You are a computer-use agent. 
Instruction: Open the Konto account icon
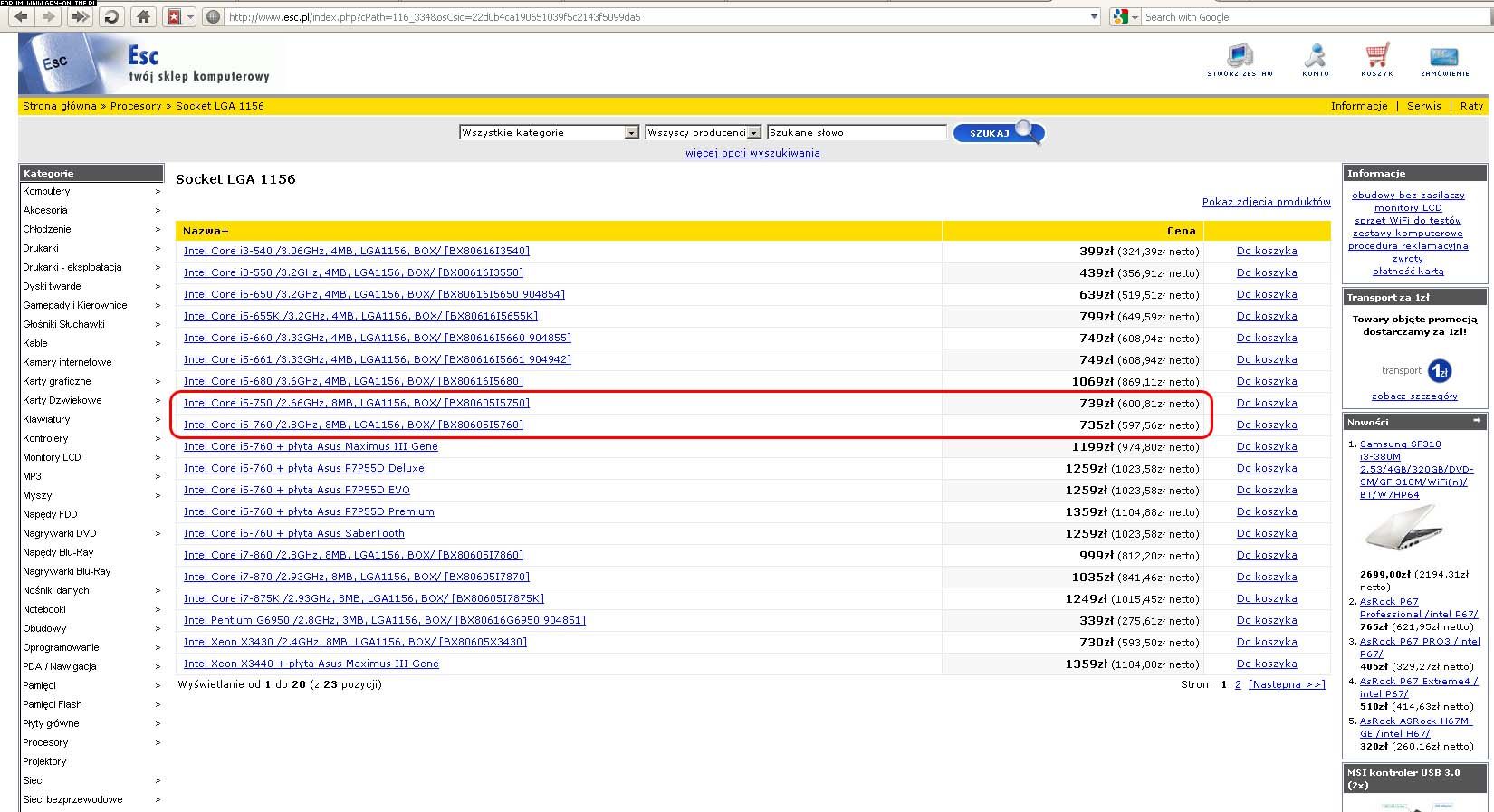[x=1316, y=59]
